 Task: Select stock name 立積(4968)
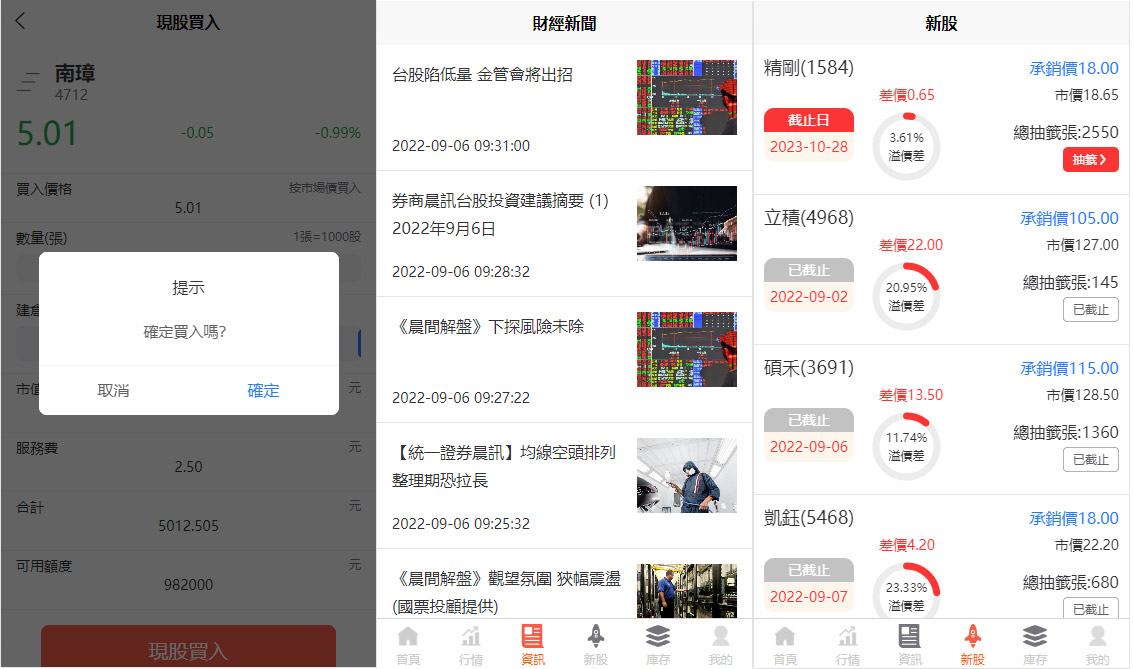tap(809, 218)
